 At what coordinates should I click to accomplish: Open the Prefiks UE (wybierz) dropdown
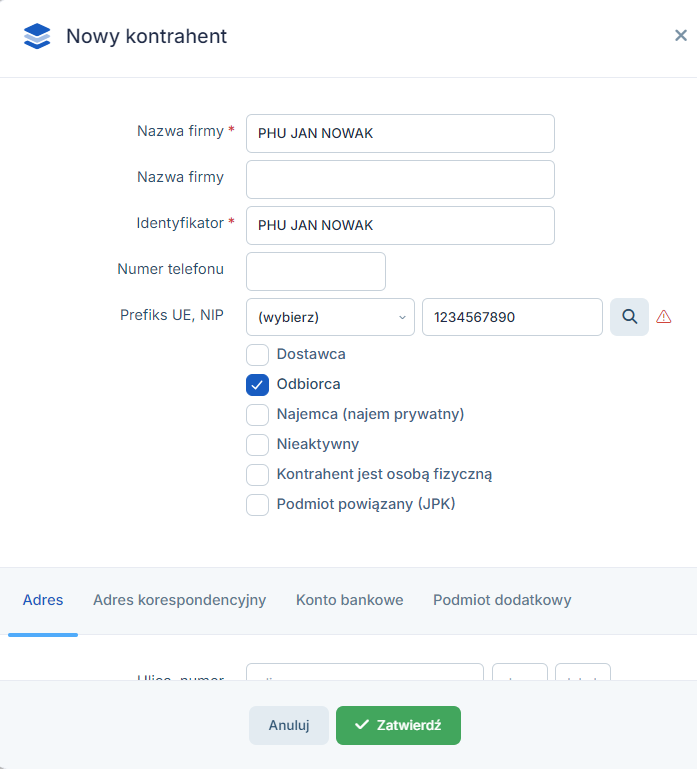[x=330, y=317]
